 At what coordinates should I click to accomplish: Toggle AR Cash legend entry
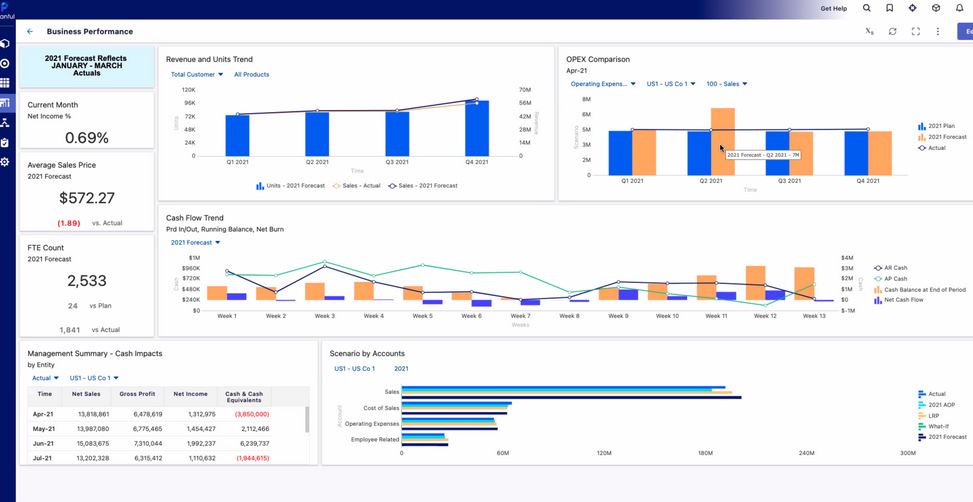tap(890, 268)
